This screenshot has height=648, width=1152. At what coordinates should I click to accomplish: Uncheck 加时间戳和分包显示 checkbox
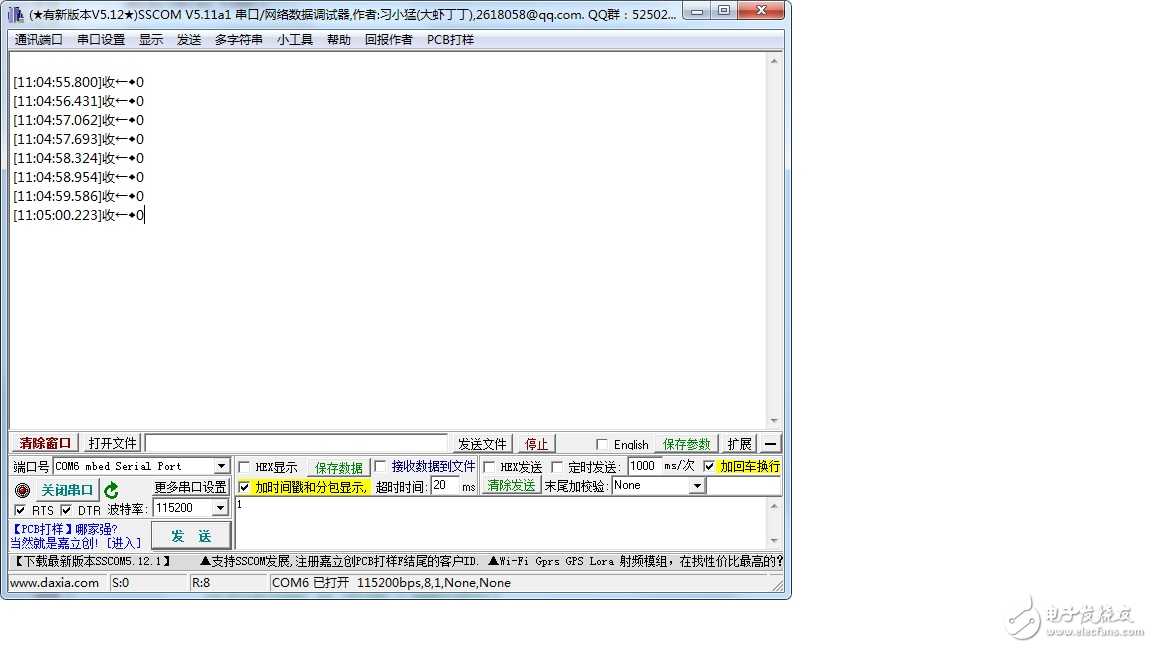point(244,487)
